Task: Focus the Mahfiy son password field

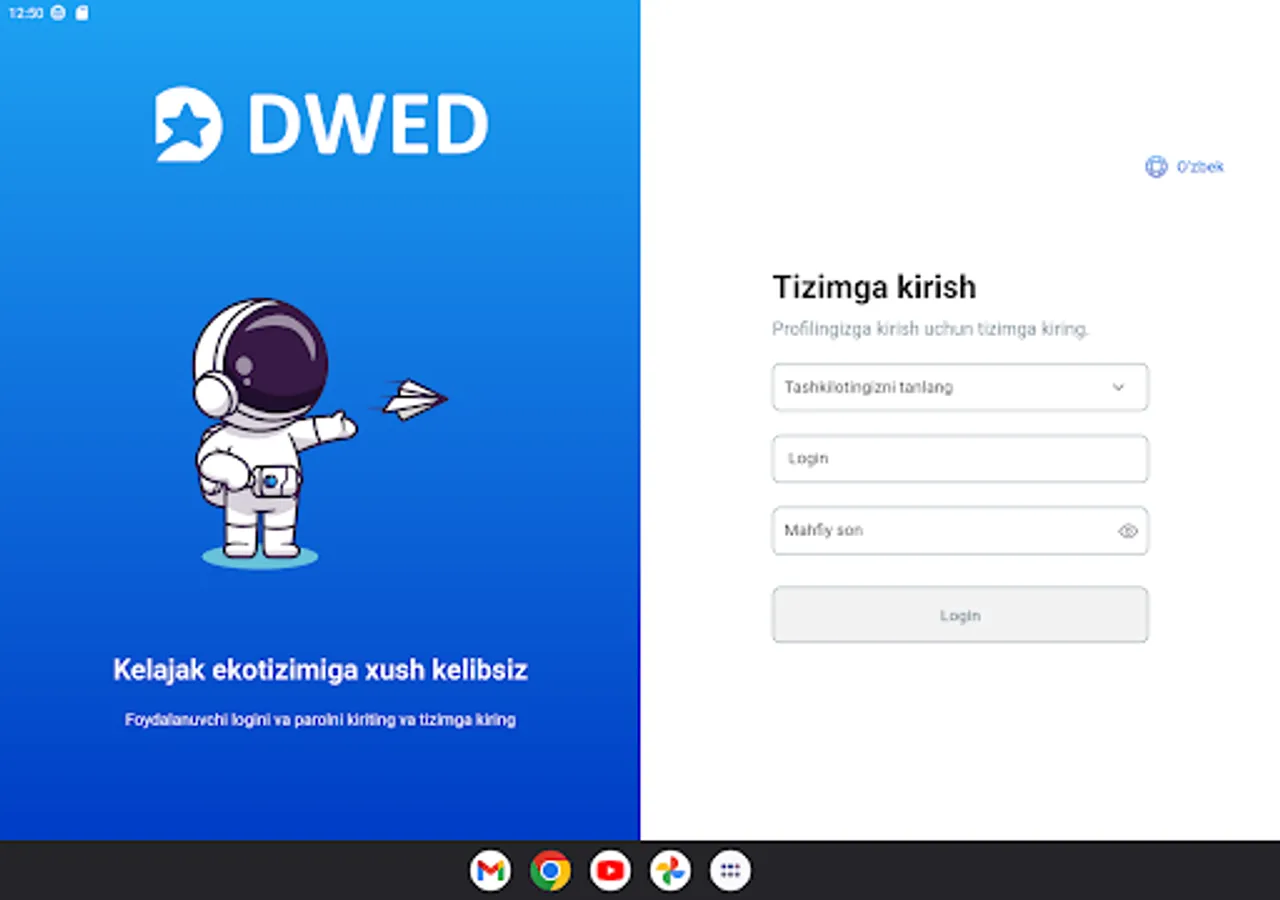Action: coord(960,531)
